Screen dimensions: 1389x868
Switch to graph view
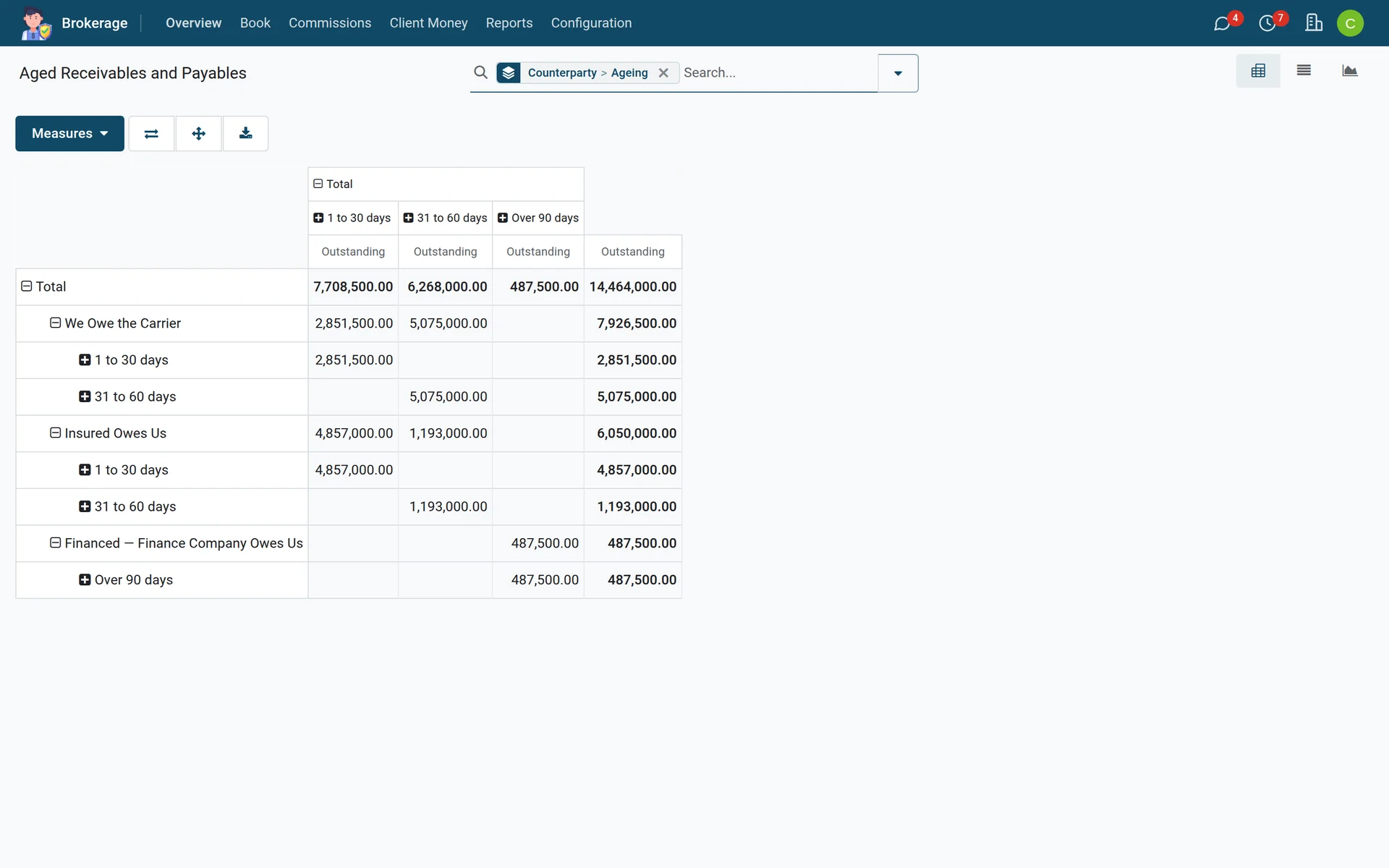coord(1349,71)
